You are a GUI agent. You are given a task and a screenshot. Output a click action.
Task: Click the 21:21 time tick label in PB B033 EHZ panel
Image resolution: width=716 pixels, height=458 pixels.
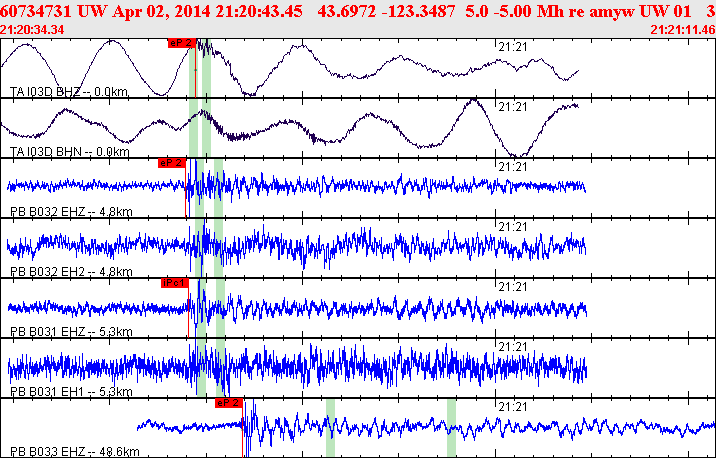tap(512, 406)
